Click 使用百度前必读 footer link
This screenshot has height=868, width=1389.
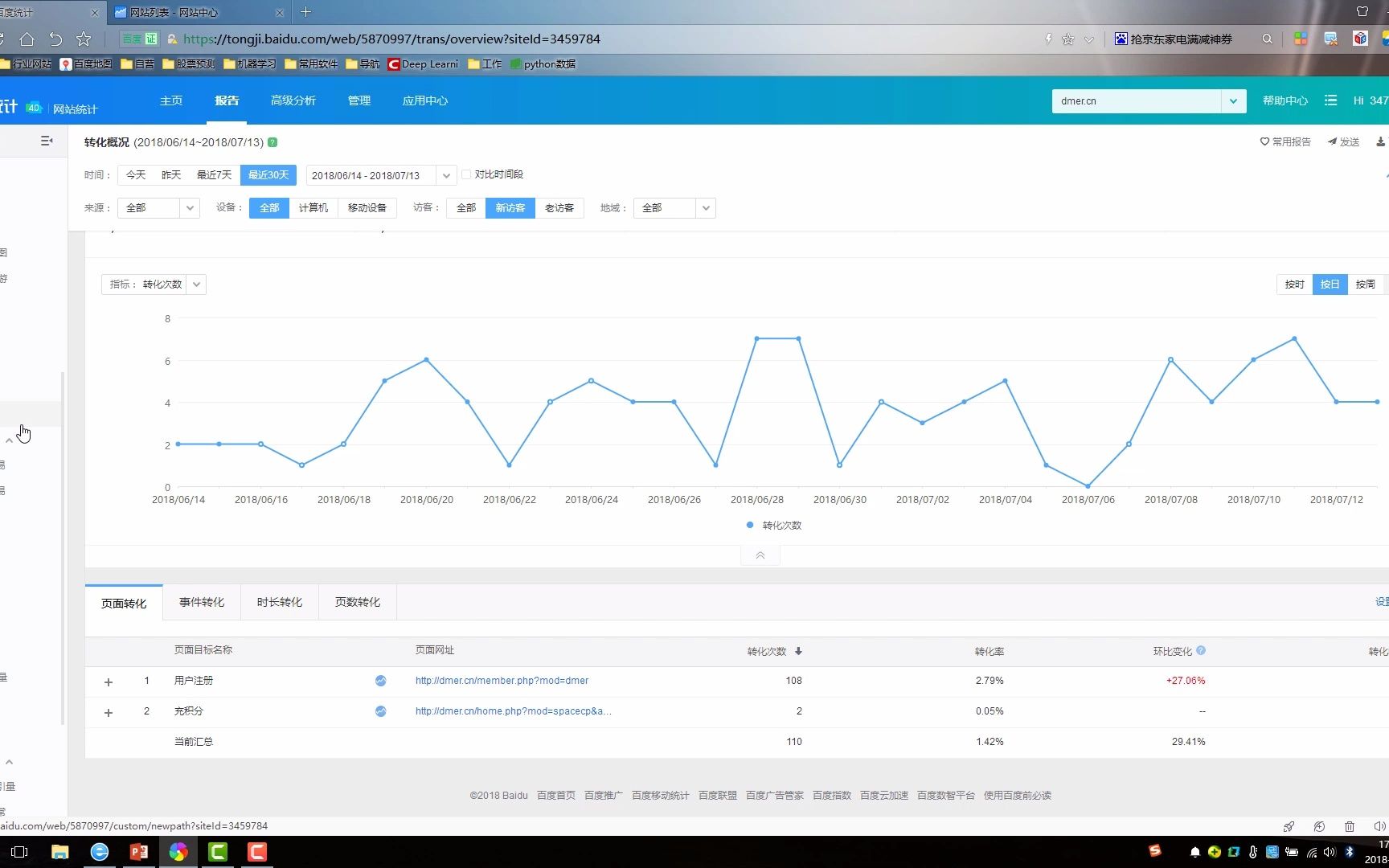point(1018,796)
